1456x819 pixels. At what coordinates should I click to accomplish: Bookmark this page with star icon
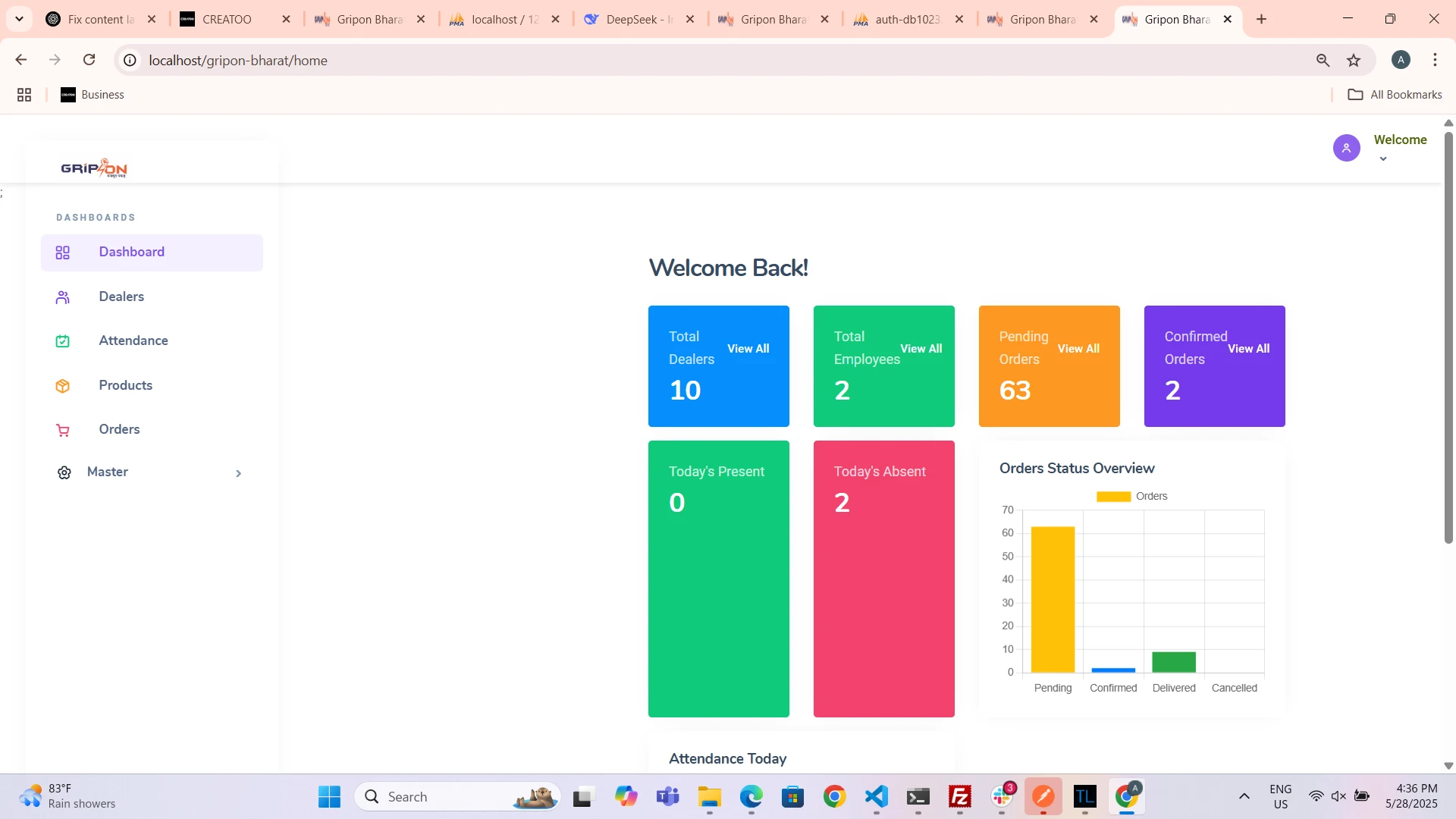point(1354,61)
